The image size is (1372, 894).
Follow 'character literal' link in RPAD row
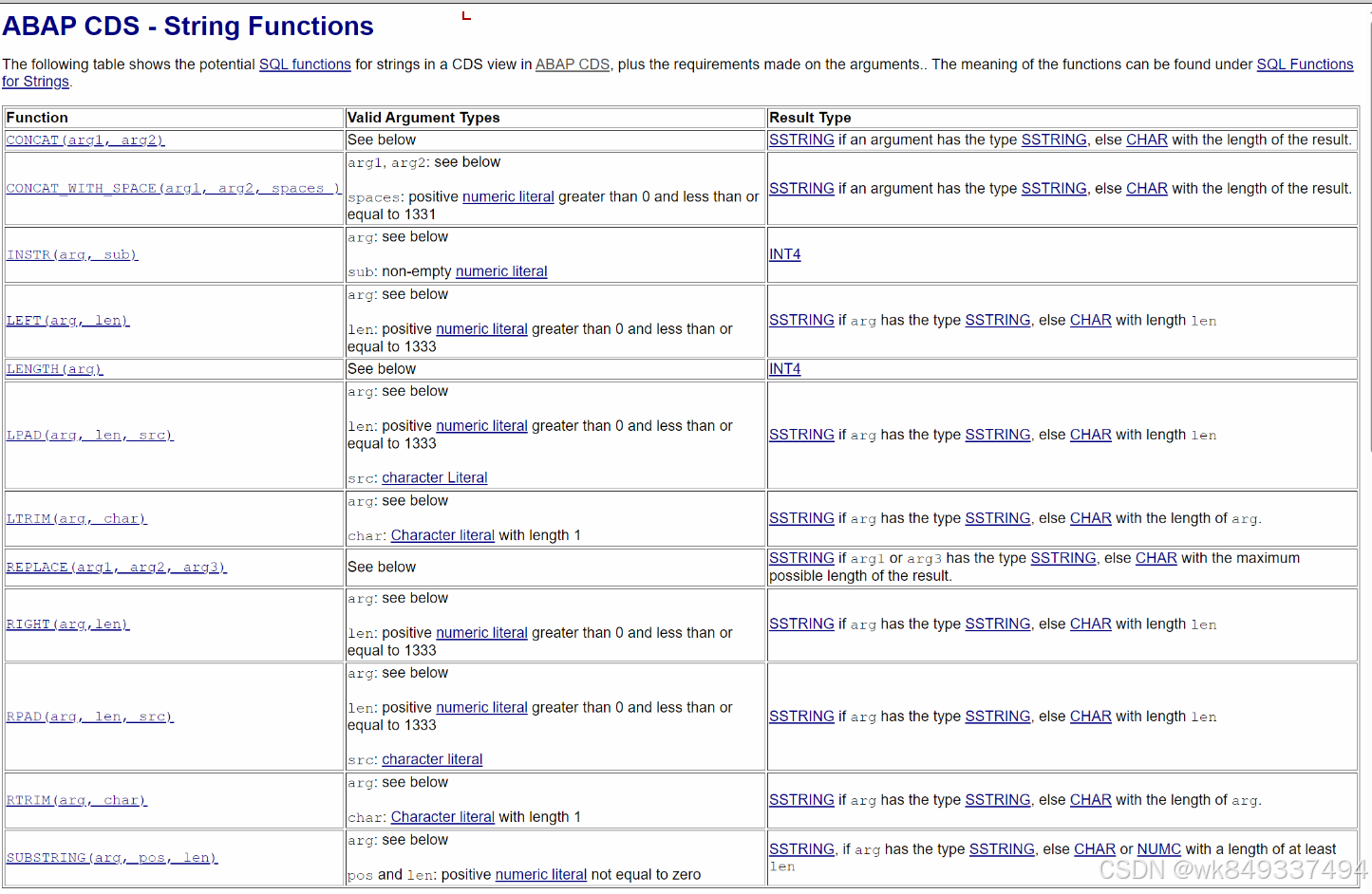coord(432,759)
